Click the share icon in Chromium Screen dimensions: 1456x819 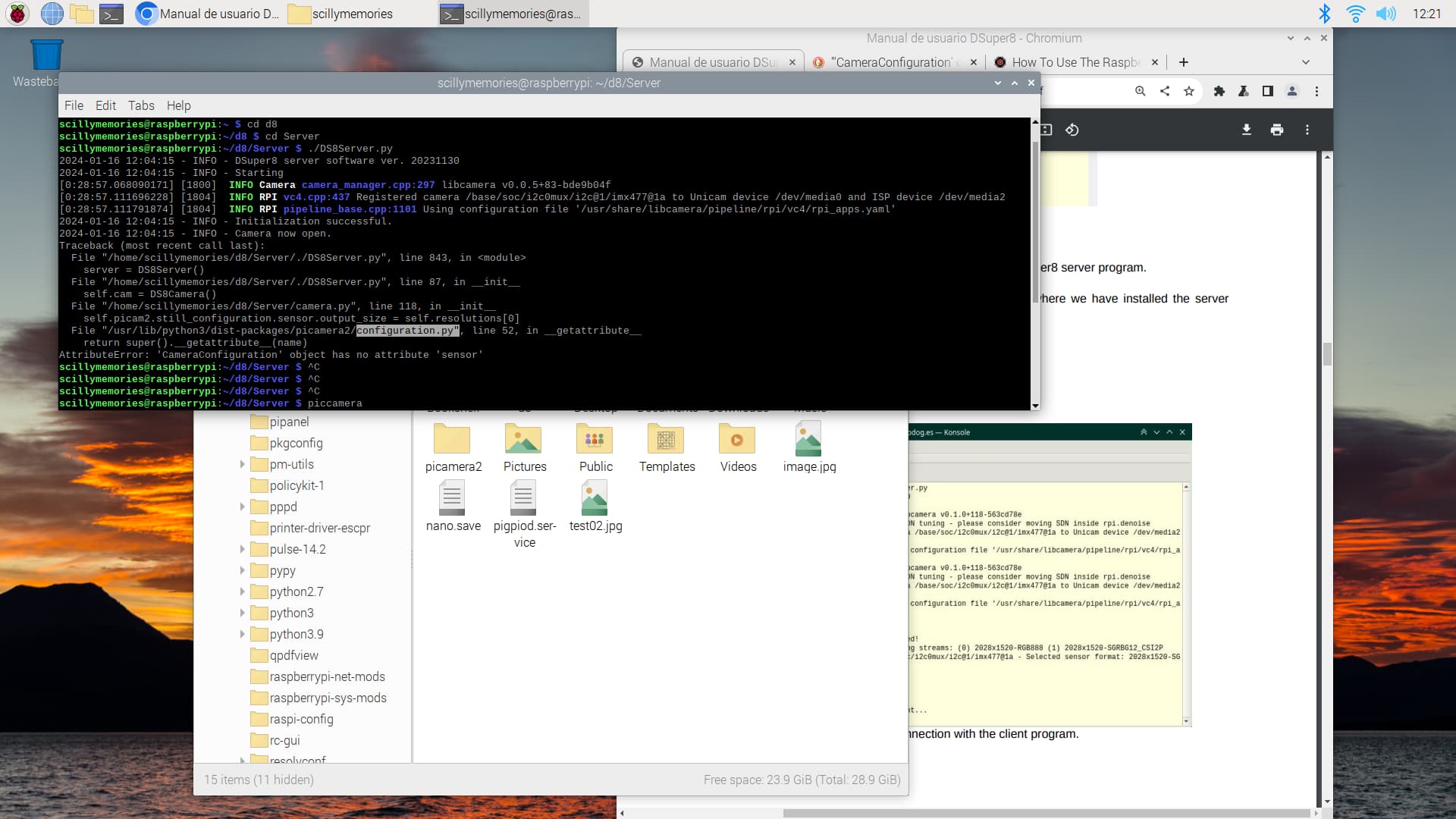tap(1165, 91)
